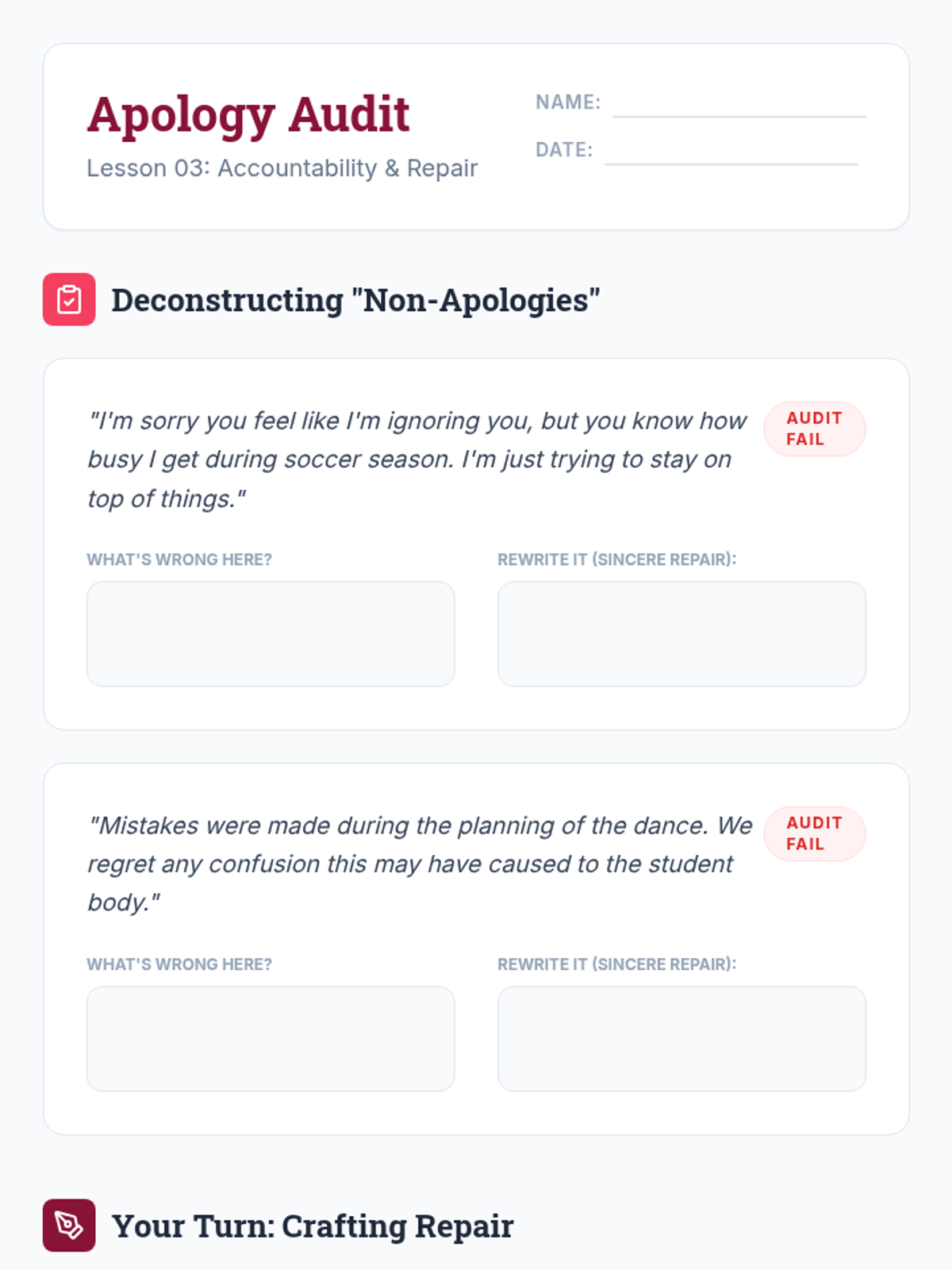This screenshot has width=952, height=1270.
Task: Click the Audit Fail badge on dance quote
Action: pos(814,833)
